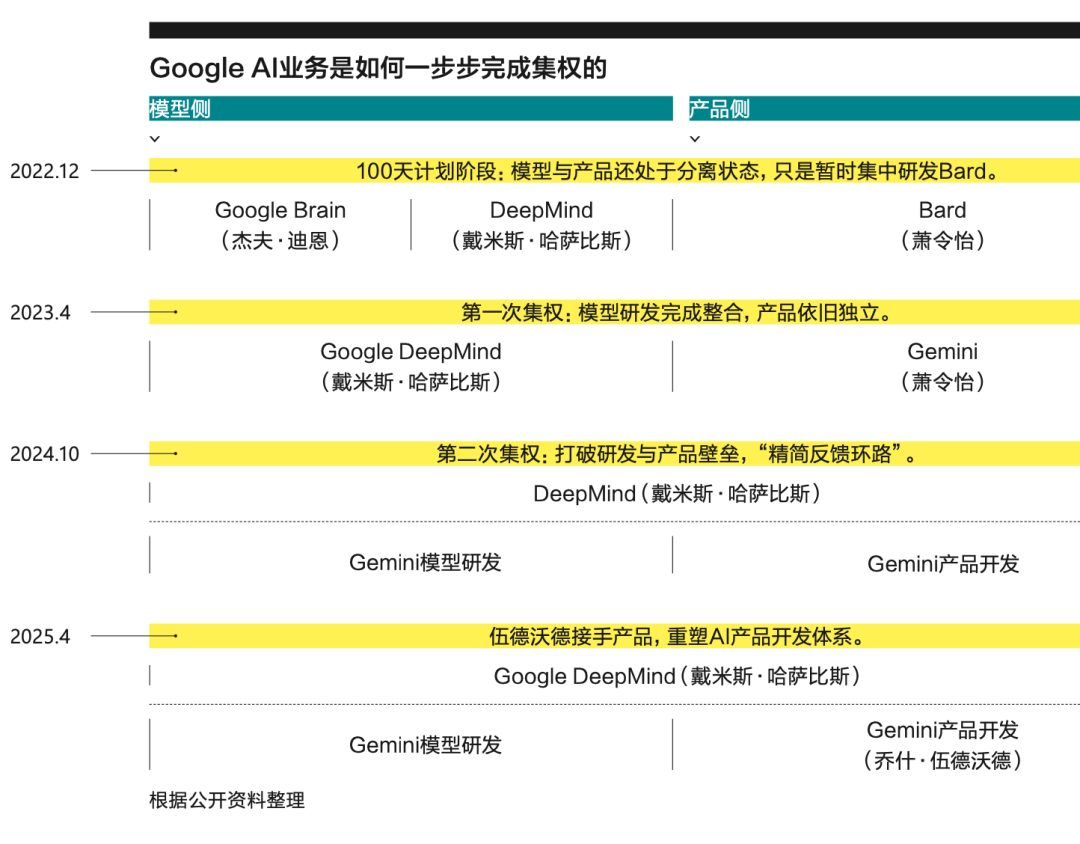Jump to the 2024.10 timeline marker
Screen dimensions: 1080x844
(x=45, y=454)
